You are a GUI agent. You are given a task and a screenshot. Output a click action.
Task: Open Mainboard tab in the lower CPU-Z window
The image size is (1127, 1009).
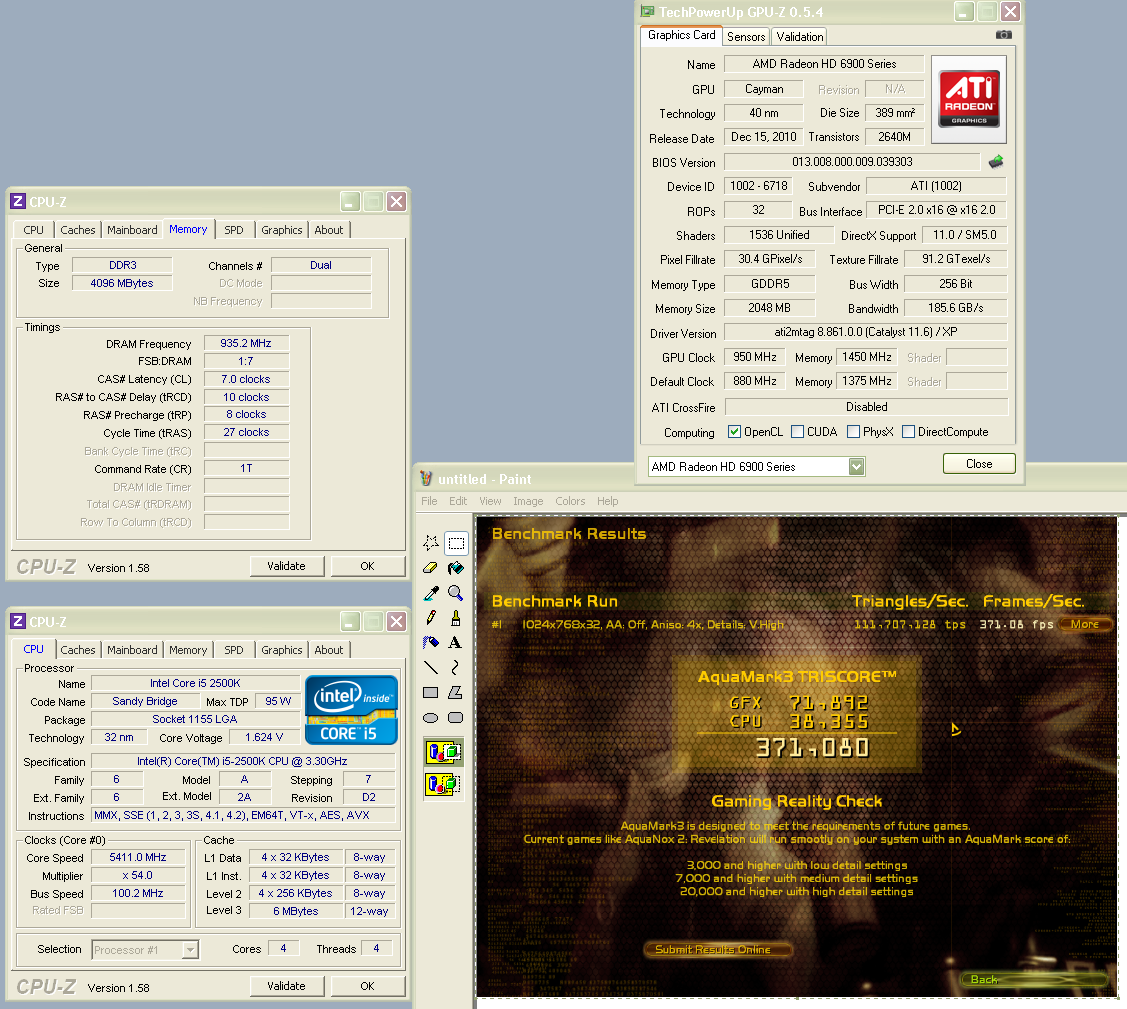click(132, 650)
